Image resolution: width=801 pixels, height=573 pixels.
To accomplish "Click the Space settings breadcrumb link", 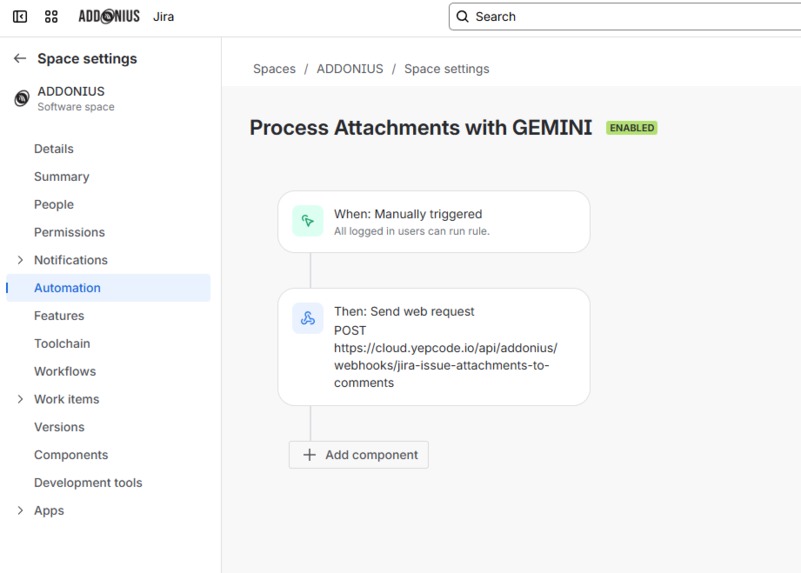I will coord(446,69).
